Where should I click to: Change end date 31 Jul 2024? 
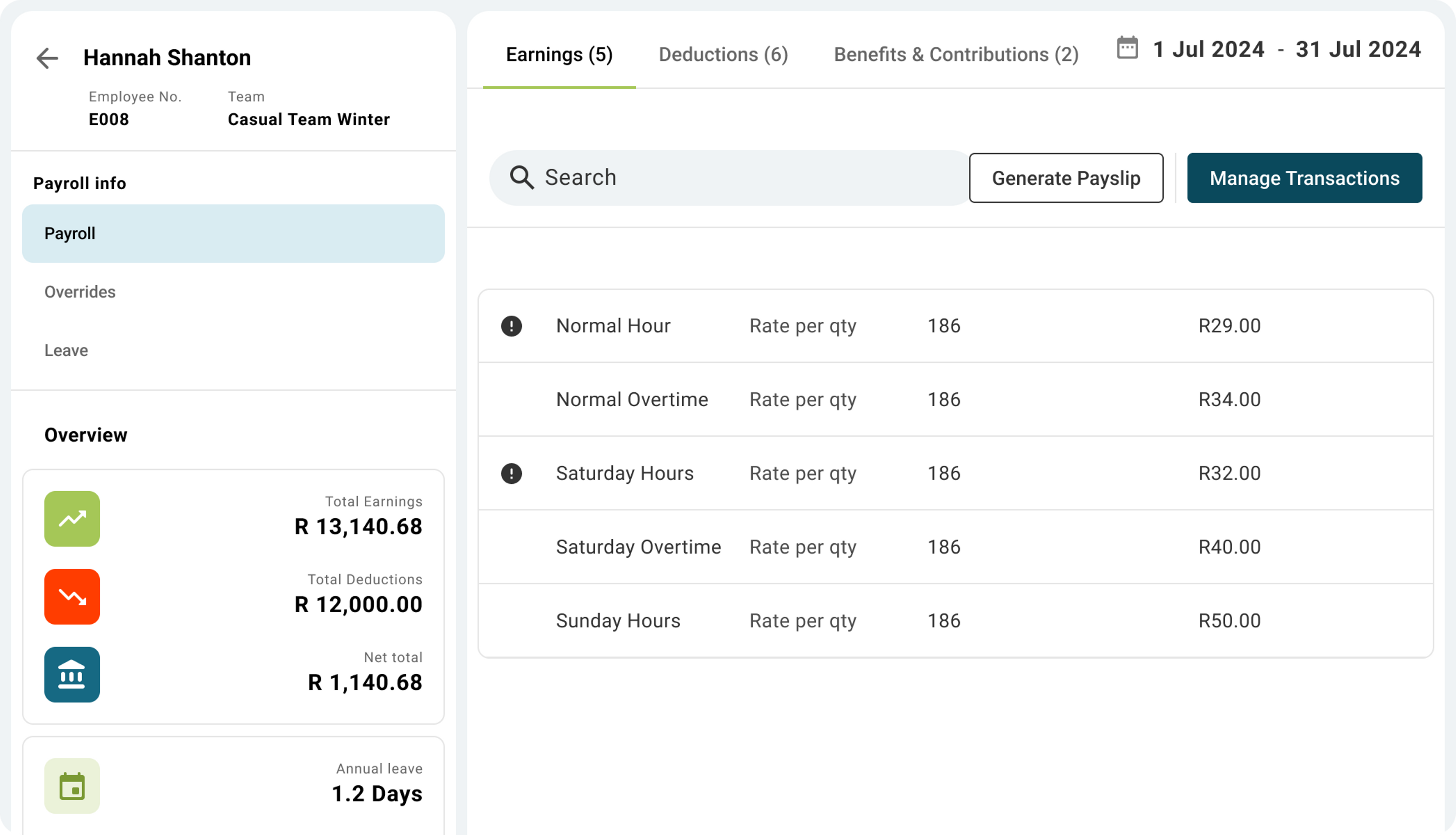tap(1359, 49)
